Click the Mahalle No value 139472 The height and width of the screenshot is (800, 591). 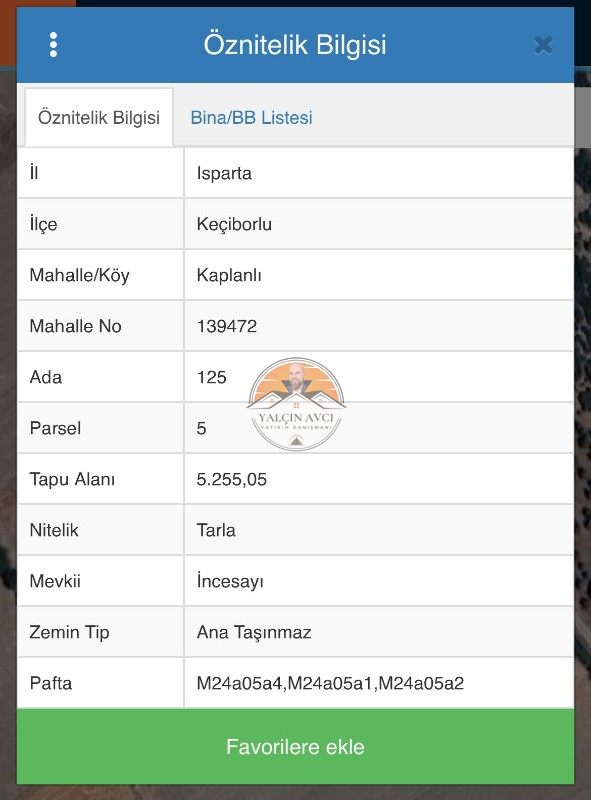[x=227, y=326]
